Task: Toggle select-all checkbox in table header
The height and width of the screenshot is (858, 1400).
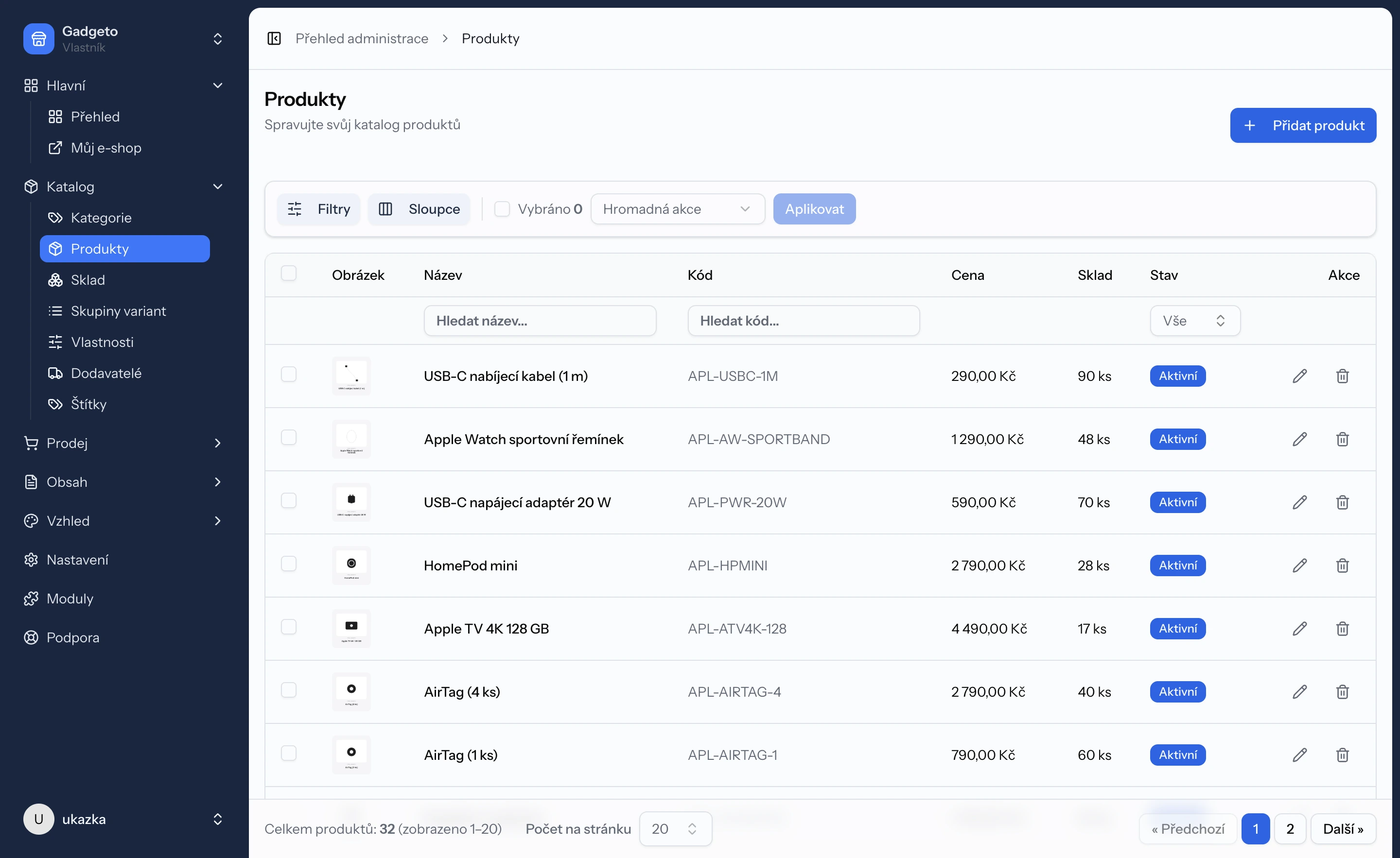Action: 289,273
